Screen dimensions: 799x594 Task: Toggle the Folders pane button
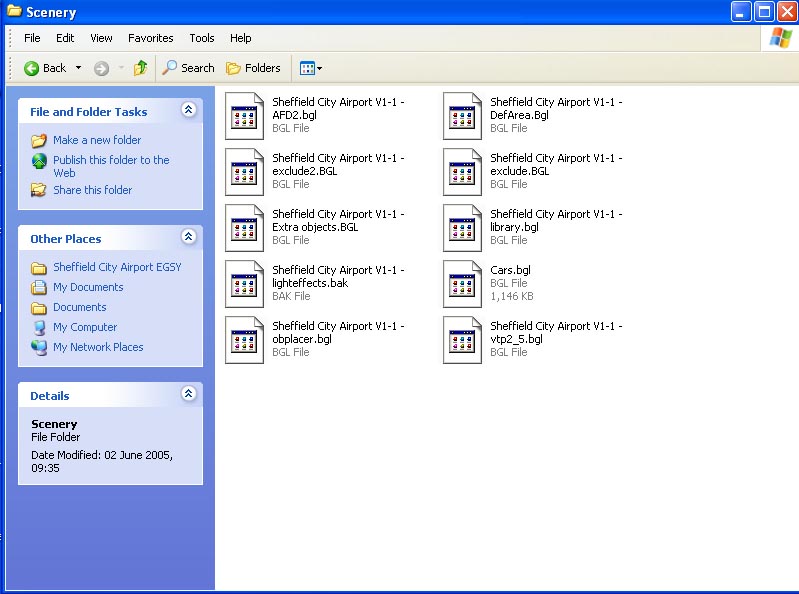[x=253, y=68]
